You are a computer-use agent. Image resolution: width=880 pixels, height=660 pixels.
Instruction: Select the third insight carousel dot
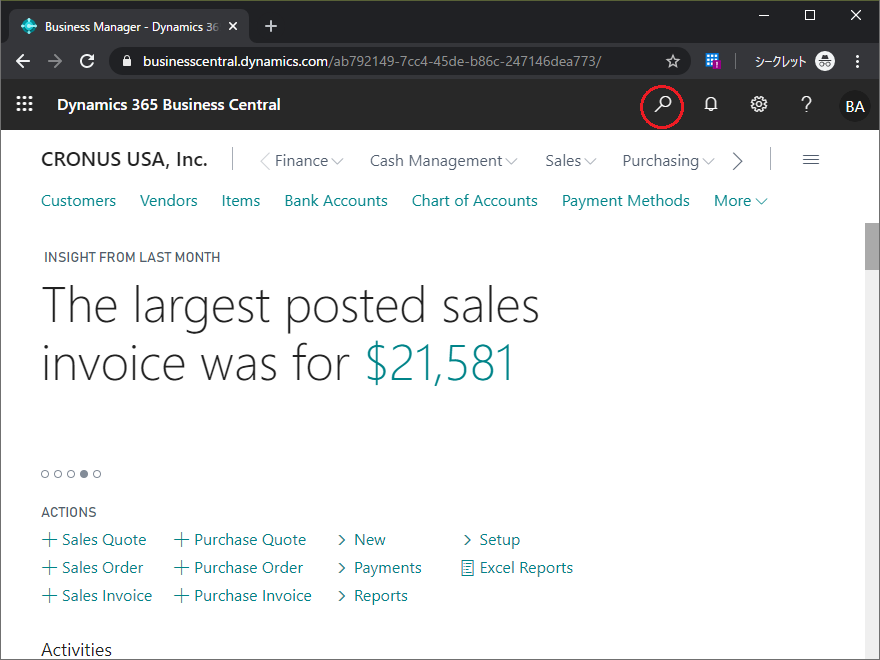pyautogui.click(x=71, y=474)
